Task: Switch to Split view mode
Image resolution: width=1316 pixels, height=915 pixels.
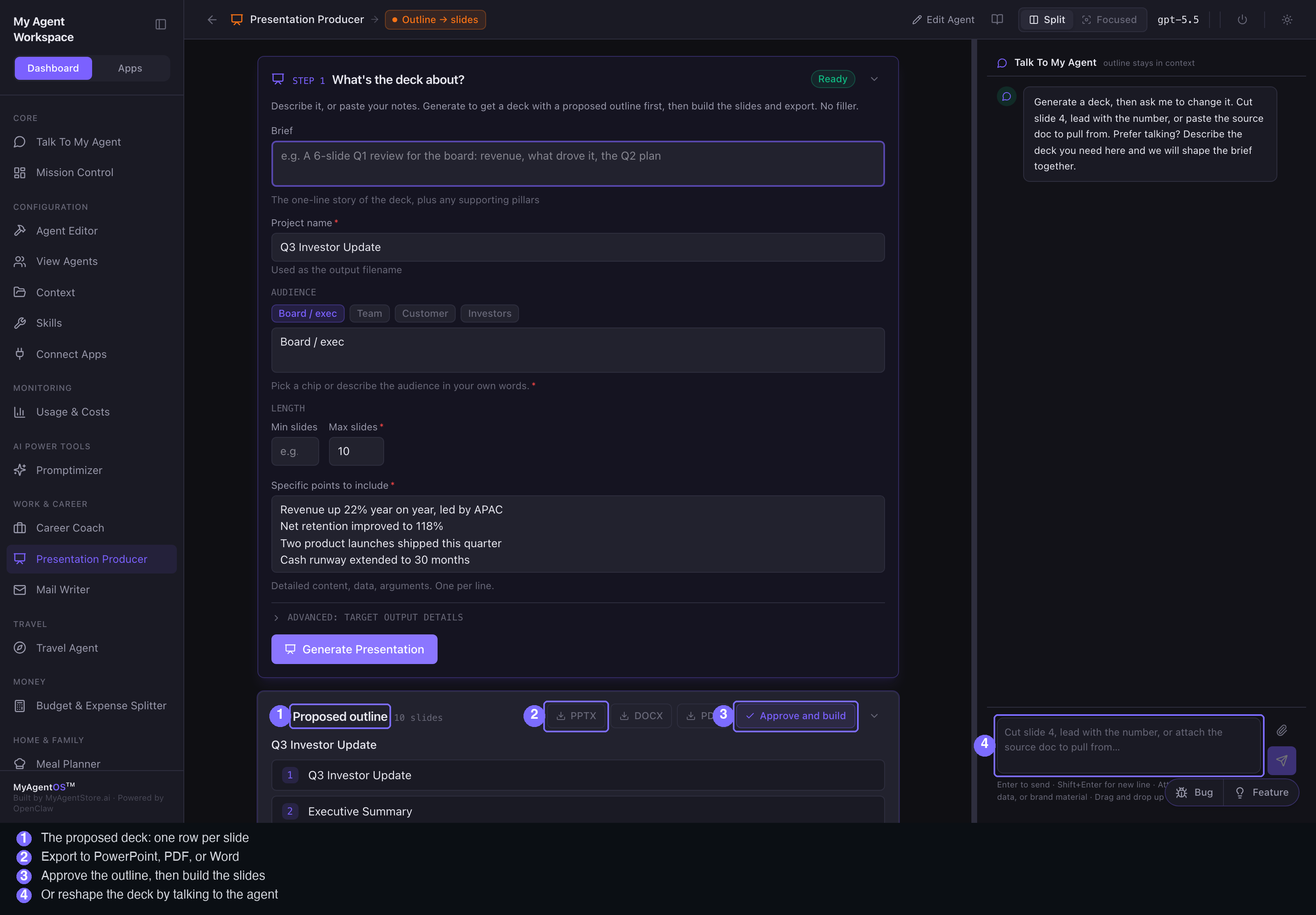Action: point(1047,19)
